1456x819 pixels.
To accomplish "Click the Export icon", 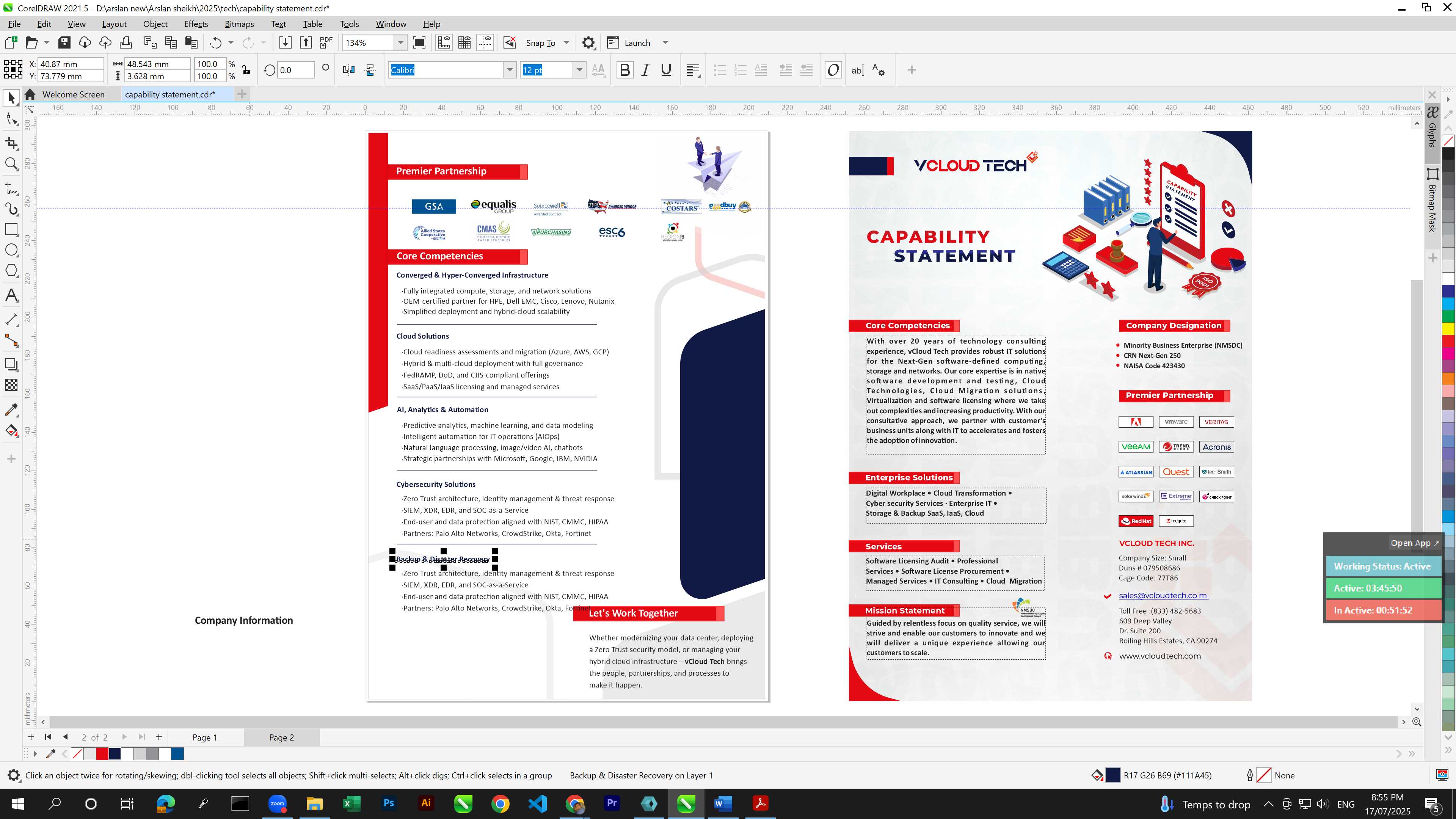I will pos(306,42).
